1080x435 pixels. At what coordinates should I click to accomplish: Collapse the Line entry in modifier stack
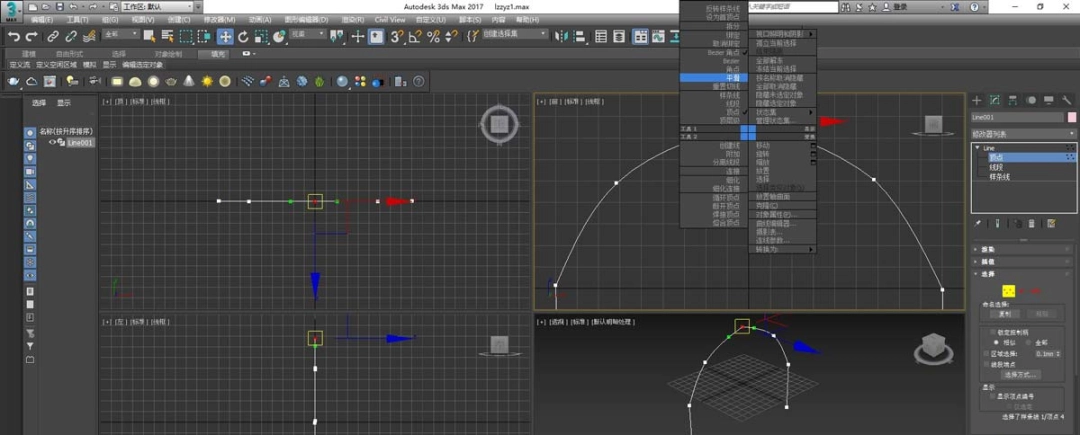tap(977, 148)
